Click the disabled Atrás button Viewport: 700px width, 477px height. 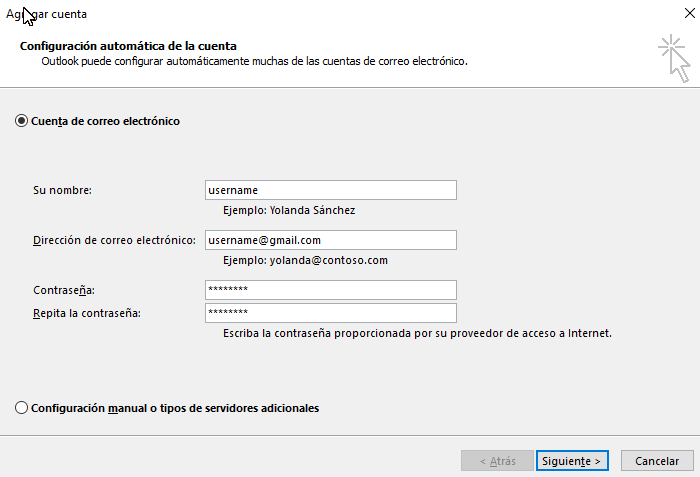(x=497, y=460)
